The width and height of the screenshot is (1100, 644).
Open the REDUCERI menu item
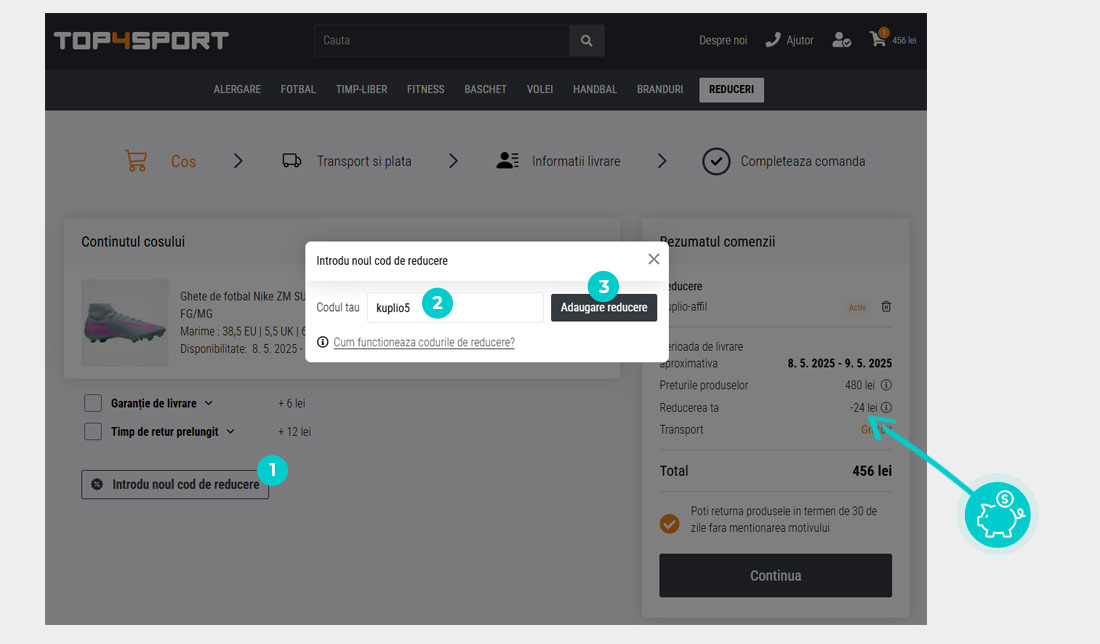731,90
